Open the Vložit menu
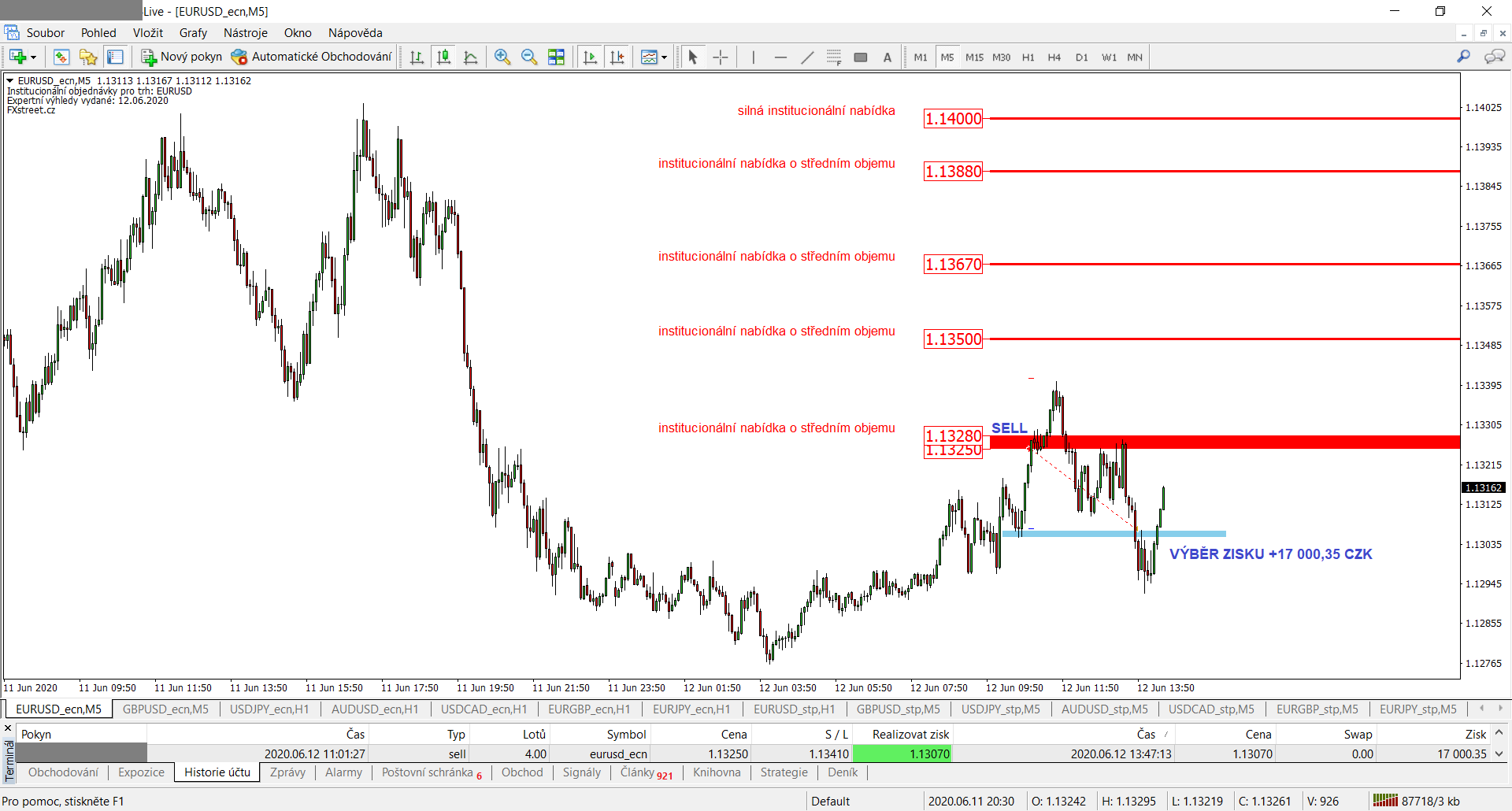Screen dimensions: 1512x811 [148, 33]
